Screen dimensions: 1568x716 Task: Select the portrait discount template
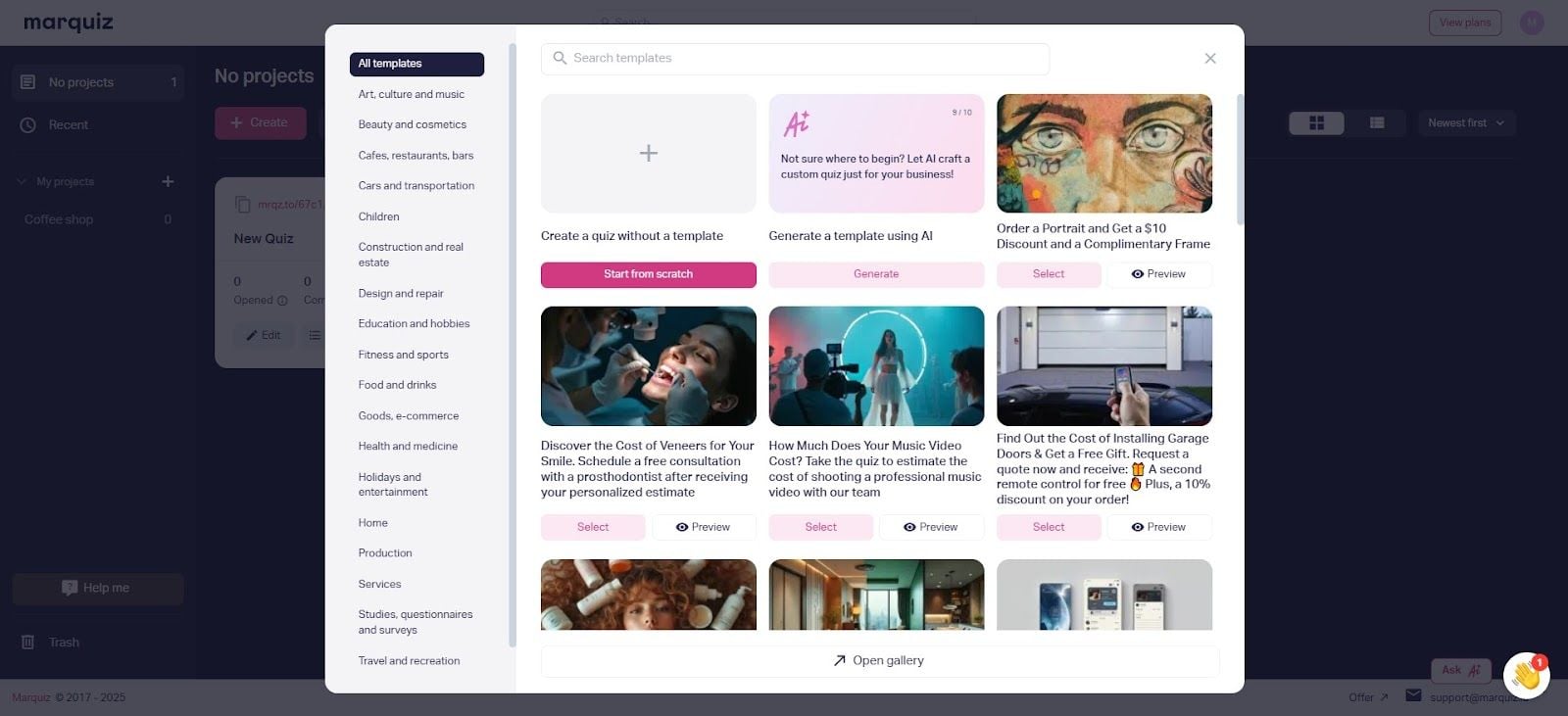click(x=1049, y=274)
